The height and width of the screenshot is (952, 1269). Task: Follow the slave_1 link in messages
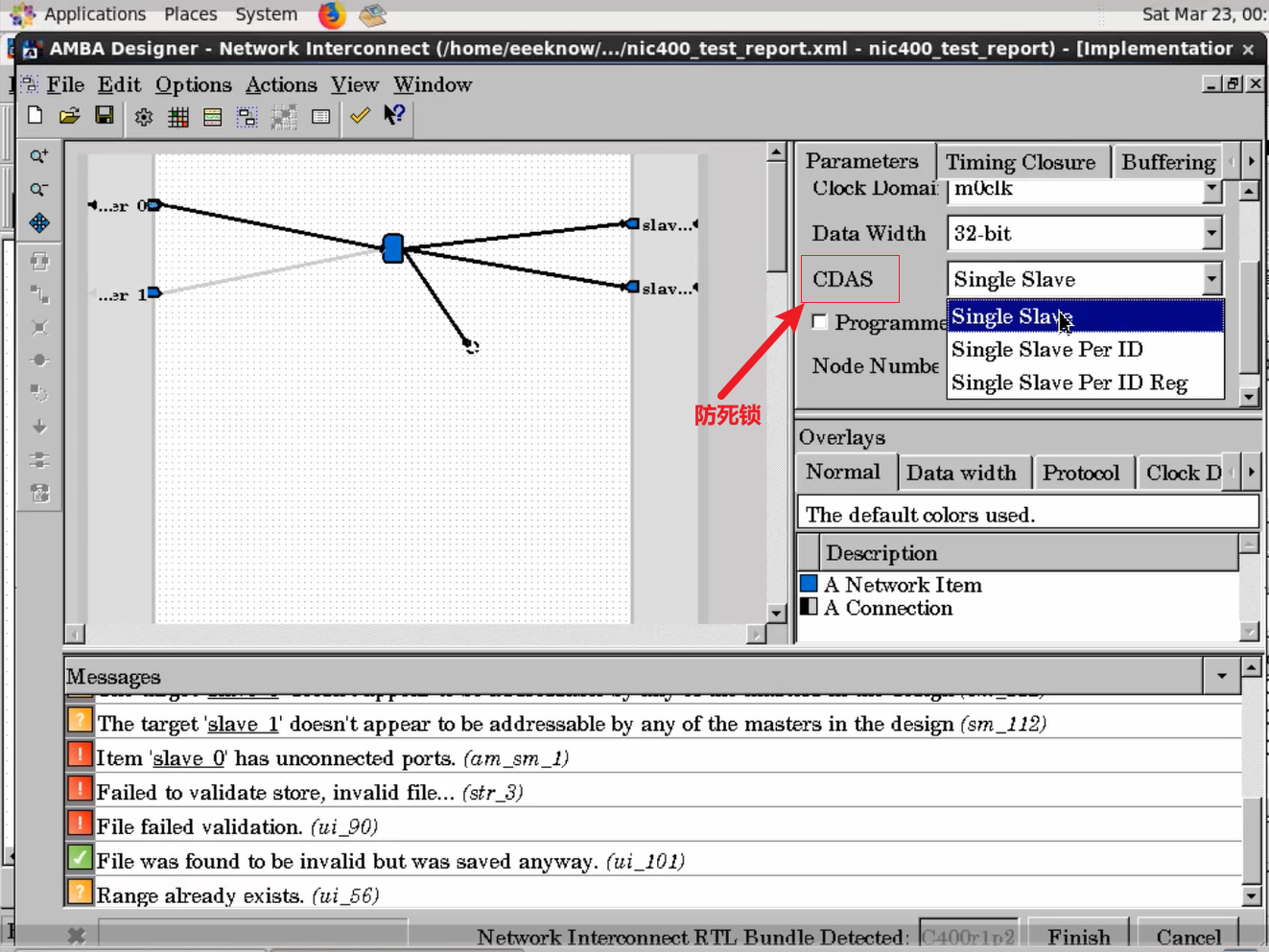pyautogui.click(x=245, y=724)
